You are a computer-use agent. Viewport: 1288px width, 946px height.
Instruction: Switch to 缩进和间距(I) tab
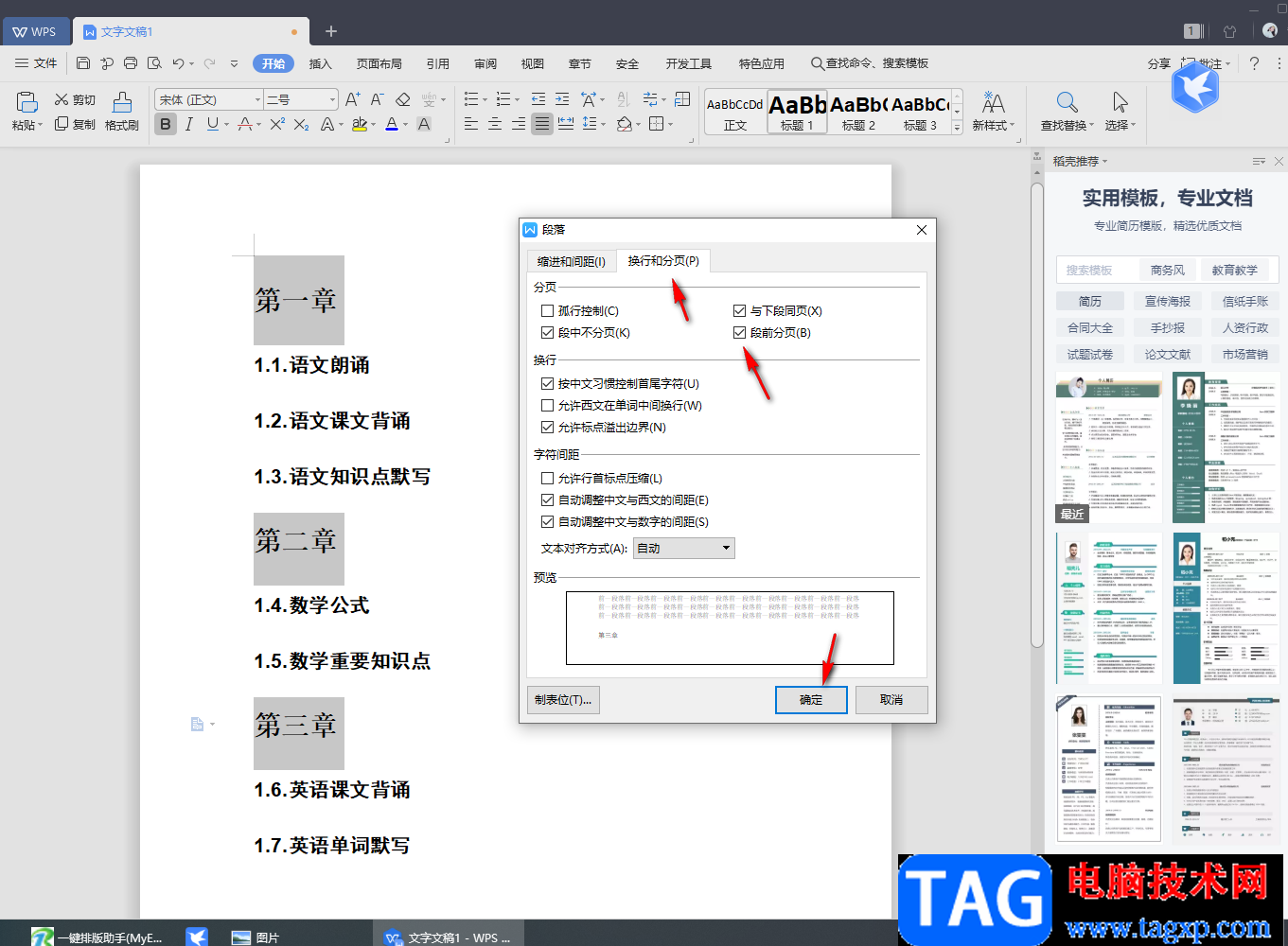coord(571,262)
